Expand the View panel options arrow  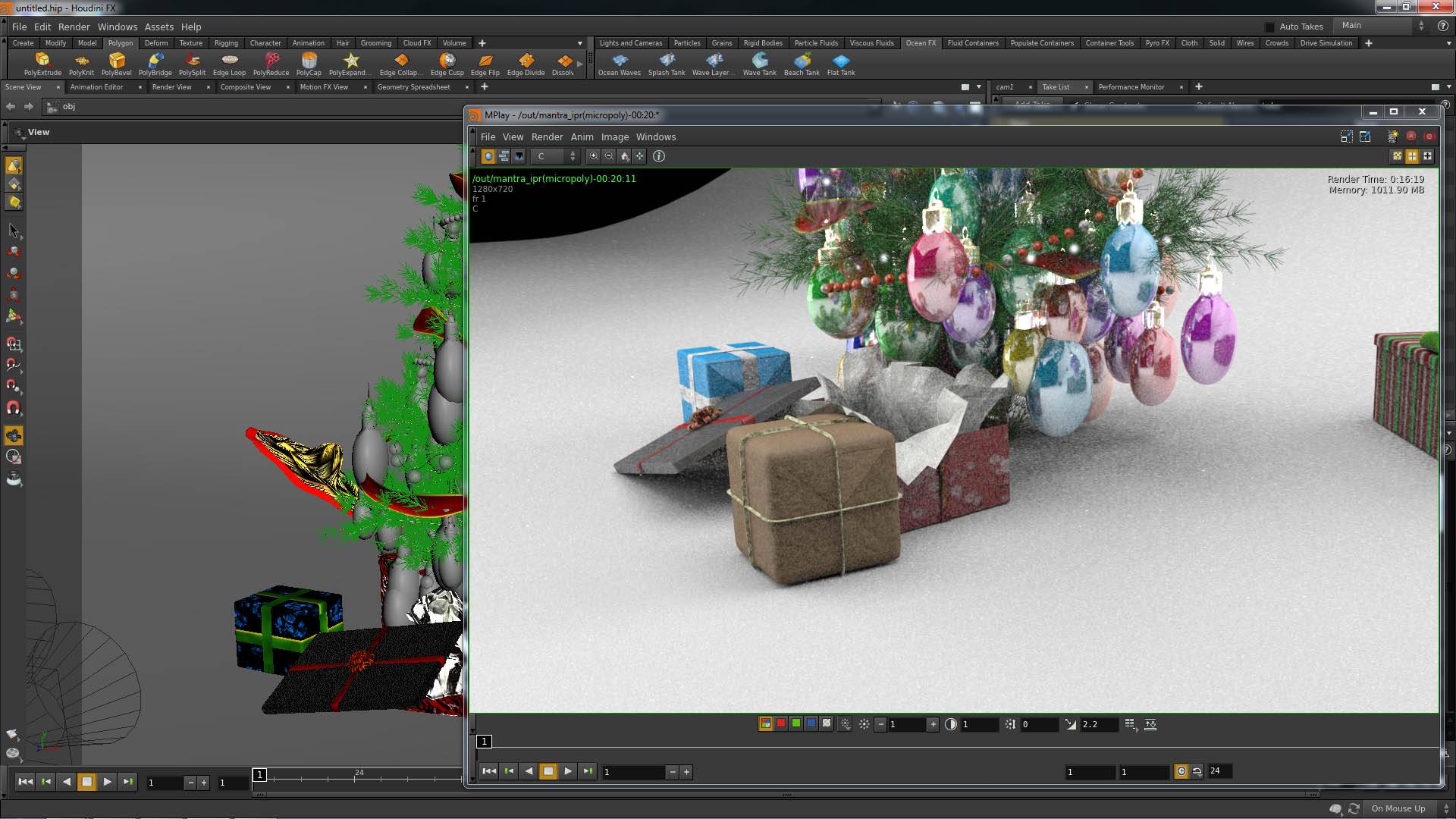(22, 138)
